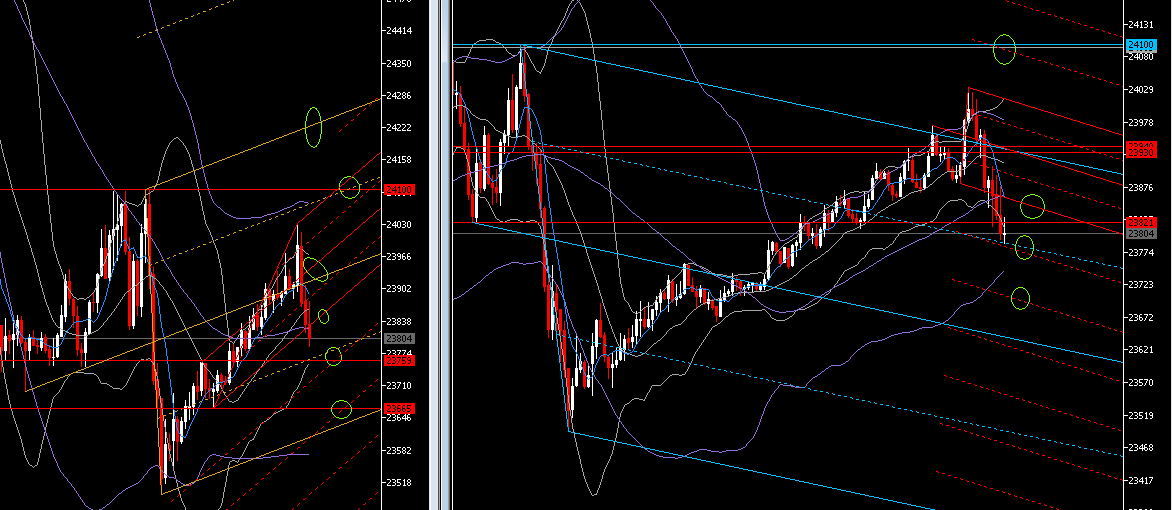
Task: Select the gray 23804 current-price tag, right chart
Action: 1142,233
